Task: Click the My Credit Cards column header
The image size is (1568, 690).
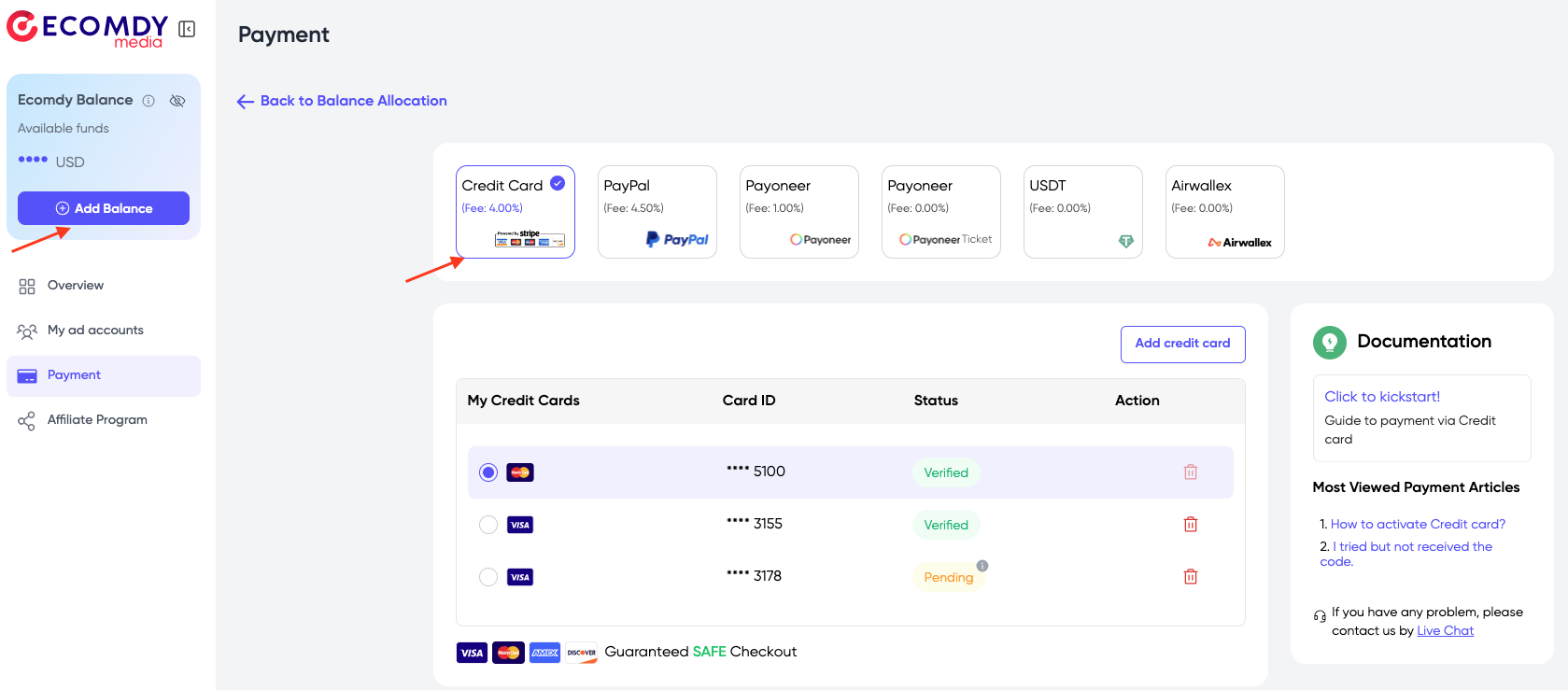Action: pyautogui.click(x=523, y=401)
